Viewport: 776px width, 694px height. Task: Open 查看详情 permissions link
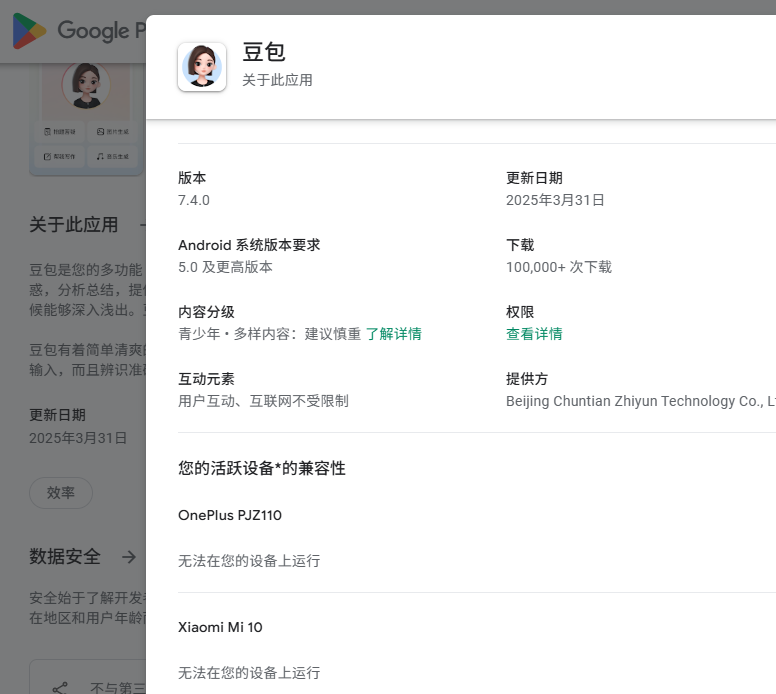[x=534, y=334]
